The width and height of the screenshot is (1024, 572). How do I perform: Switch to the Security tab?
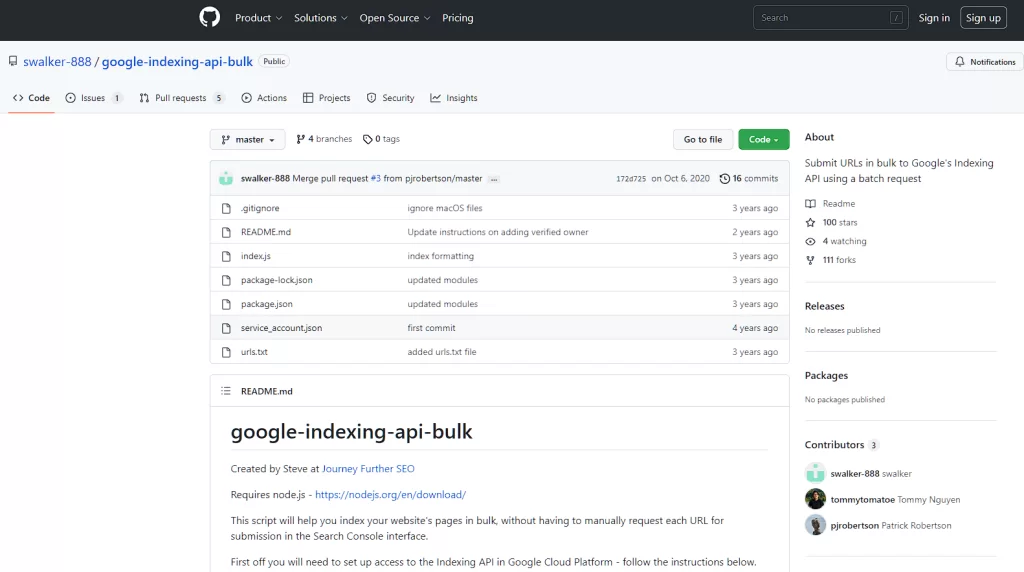click(391, 98)
